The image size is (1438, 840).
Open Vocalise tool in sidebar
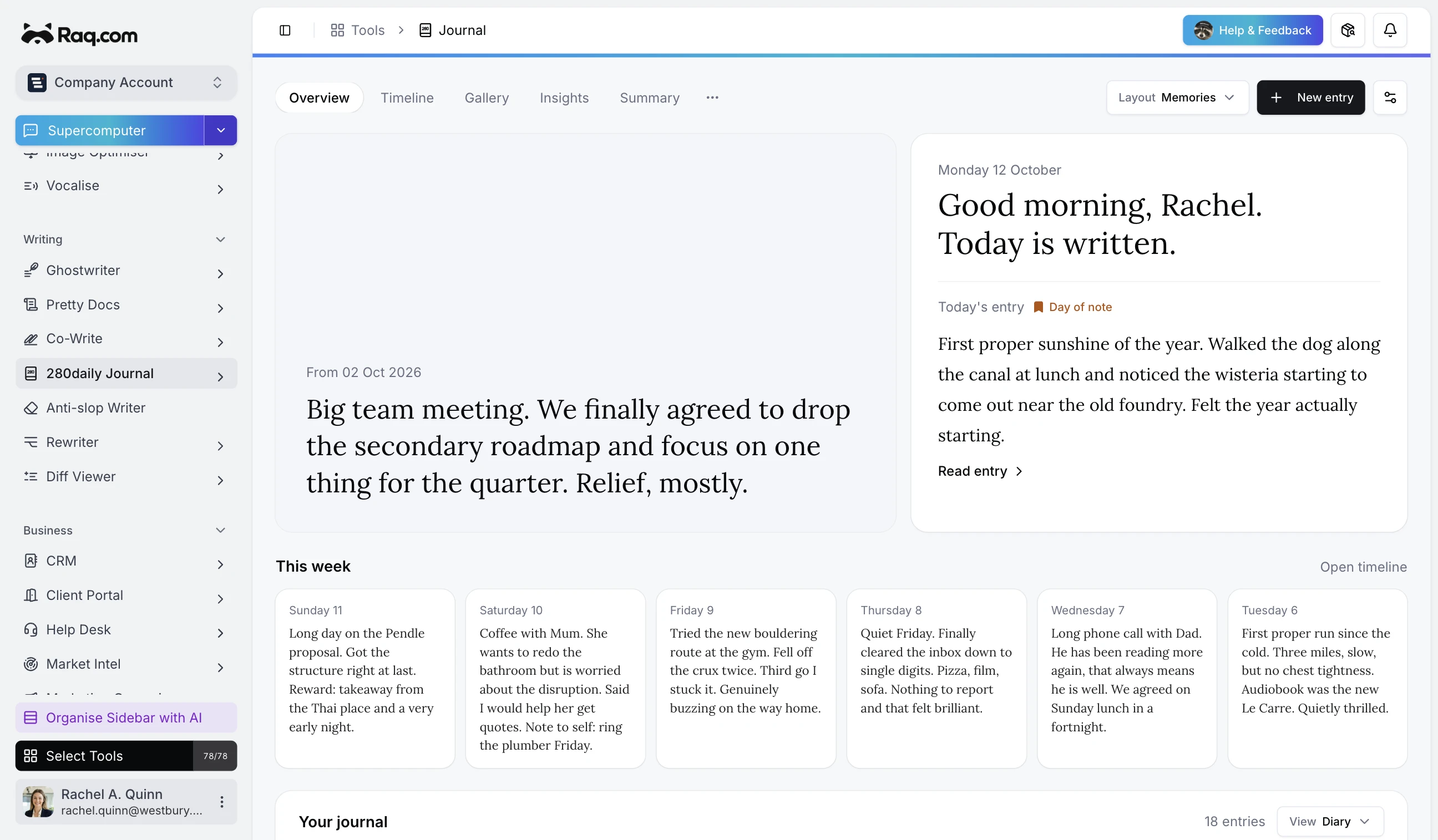coord(126,186)
